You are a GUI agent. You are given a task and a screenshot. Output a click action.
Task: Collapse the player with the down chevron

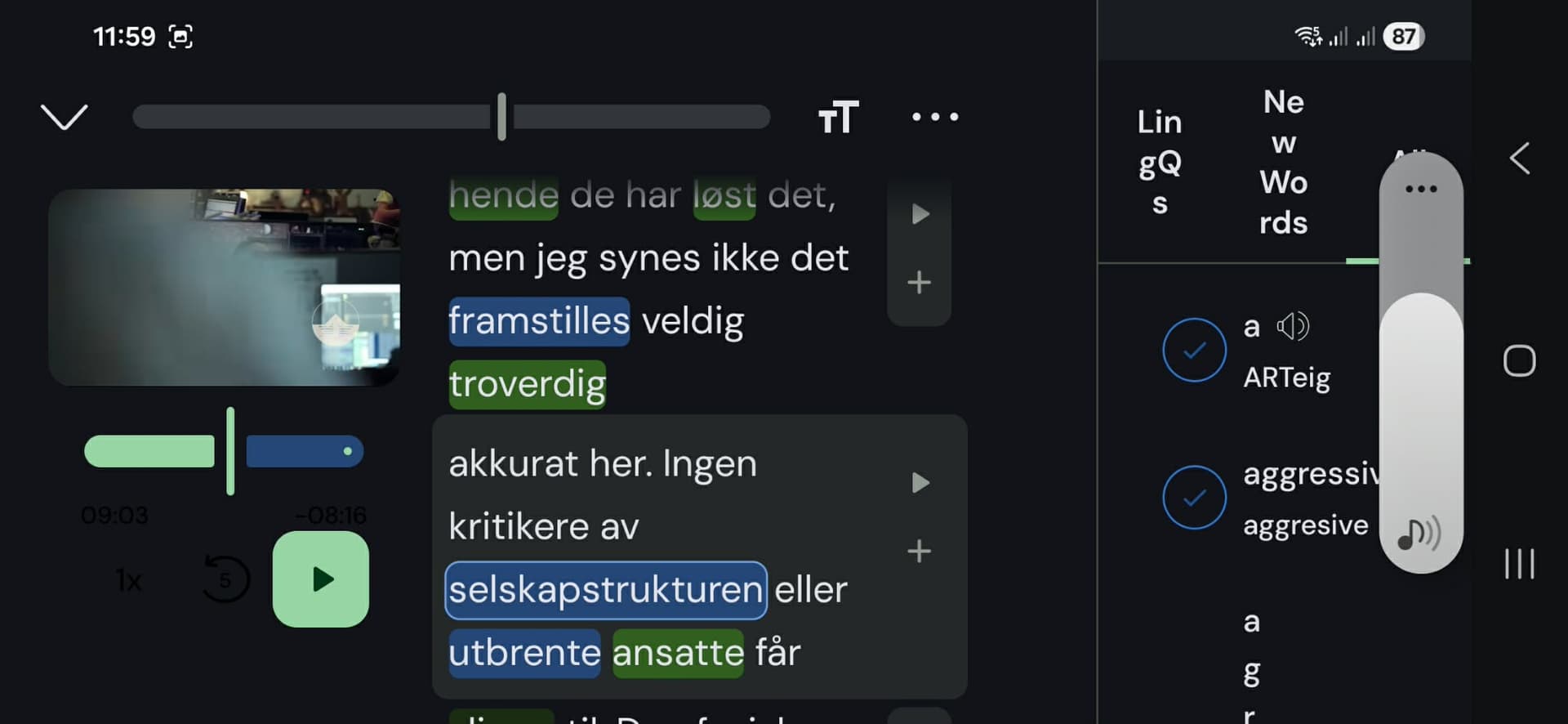pos(64,117)
